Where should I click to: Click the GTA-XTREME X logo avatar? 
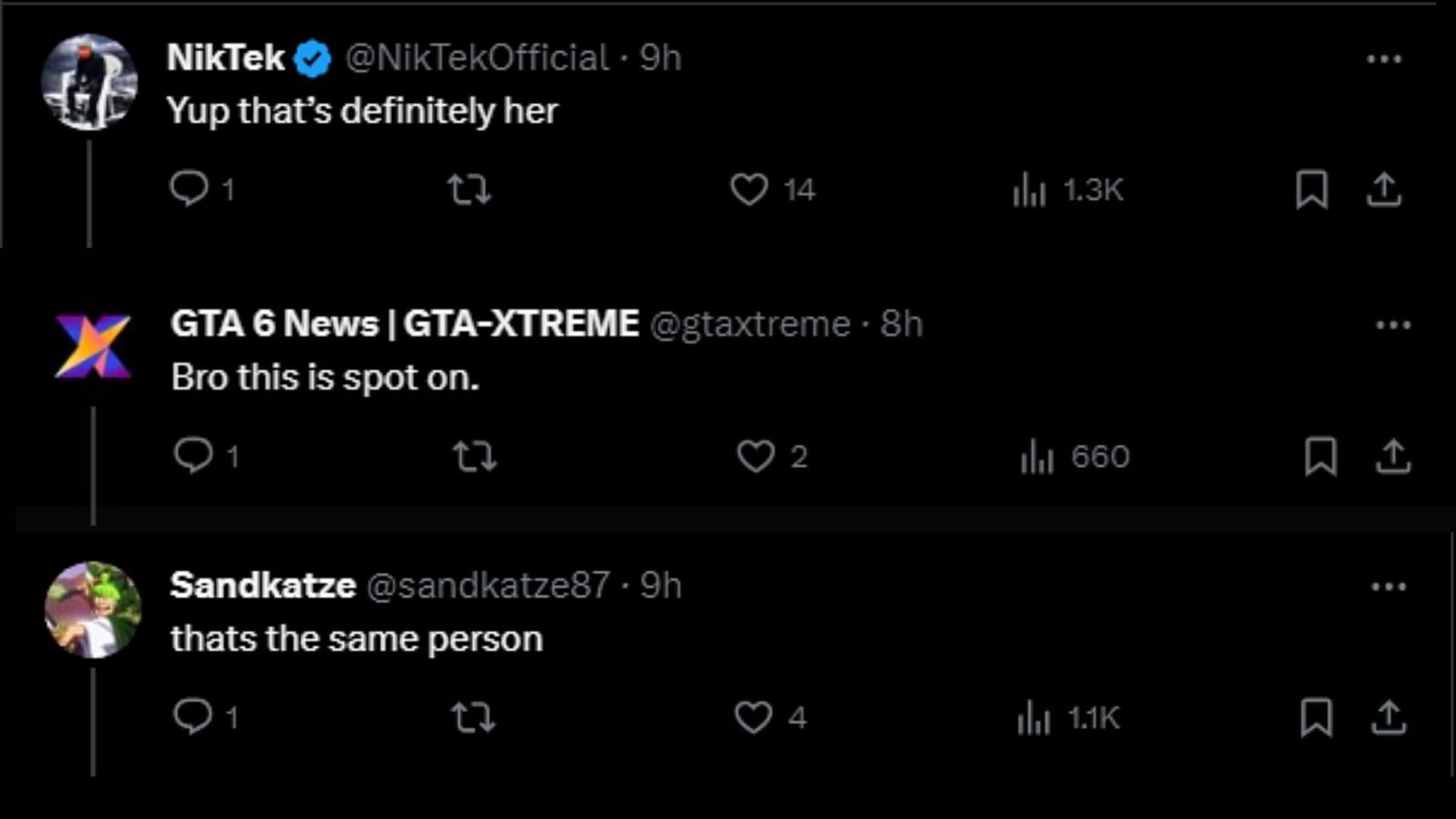(x=93, y=347)
